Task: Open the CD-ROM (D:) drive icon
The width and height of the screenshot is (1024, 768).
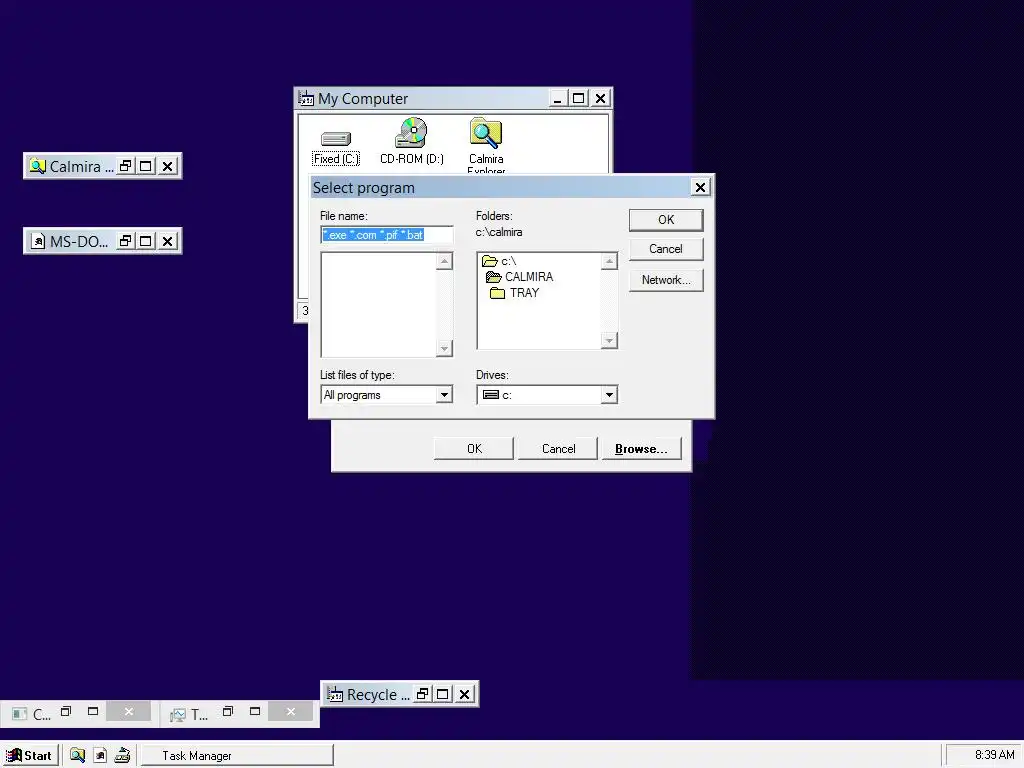Action: 411,142
